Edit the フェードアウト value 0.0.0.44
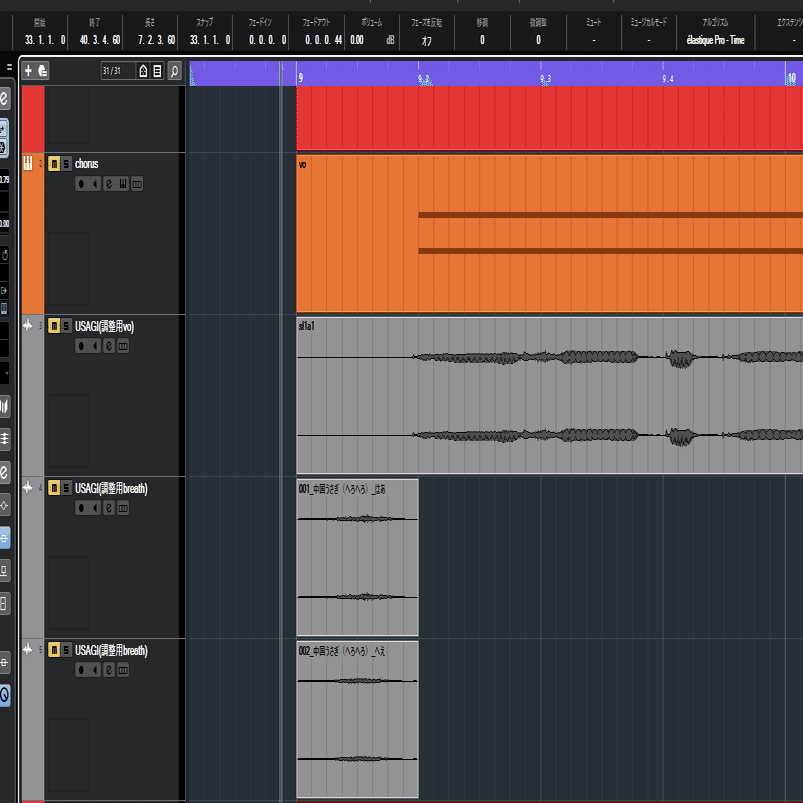This screenshot has width=803, height=803. point(323,40)
